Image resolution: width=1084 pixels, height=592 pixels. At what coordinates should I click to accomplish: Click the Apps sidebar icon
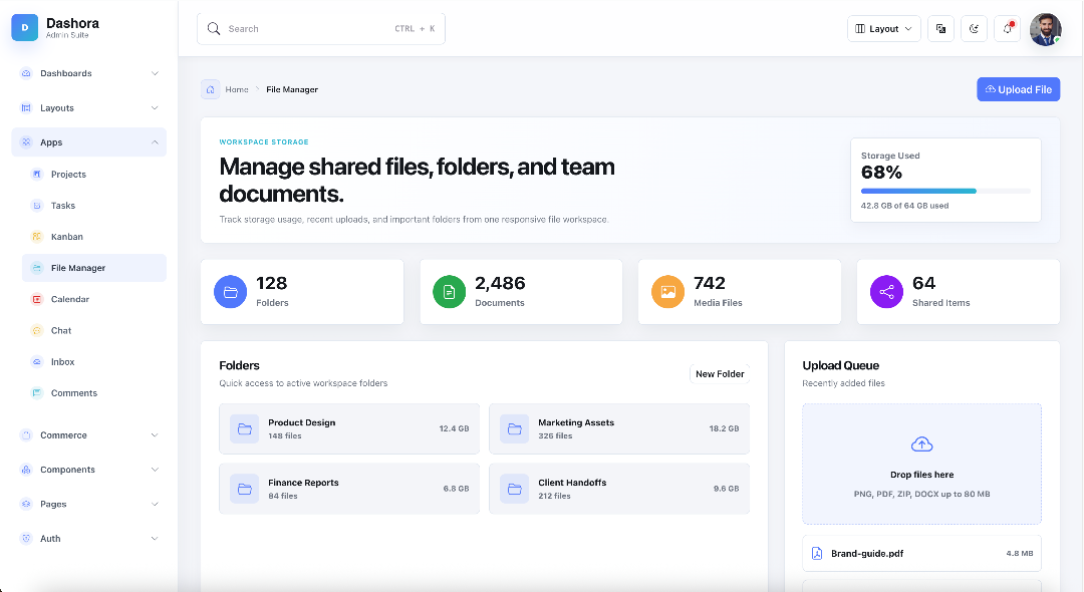(x=26, y=142)
